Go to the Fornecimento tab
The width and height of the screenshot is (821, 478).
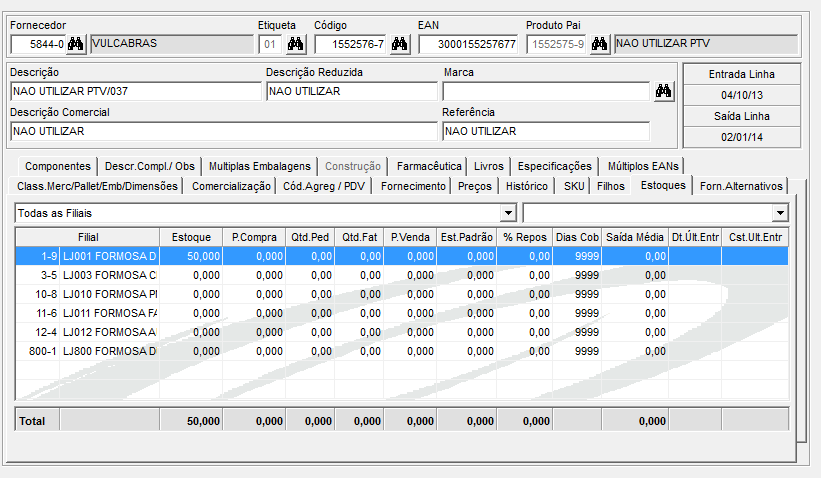413,186
